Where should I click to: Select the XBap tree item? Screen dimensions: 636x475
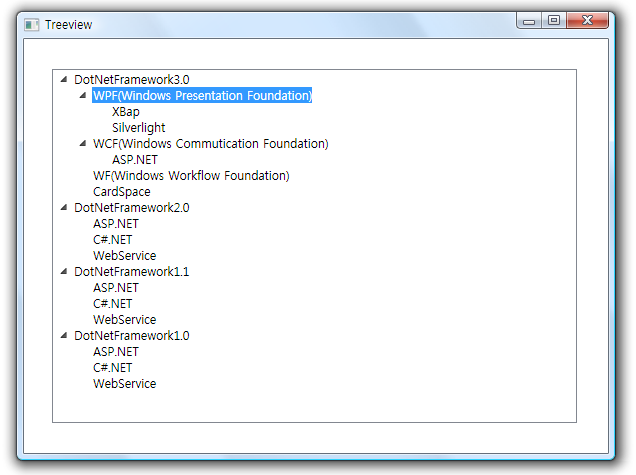click(x=126, y=112)
